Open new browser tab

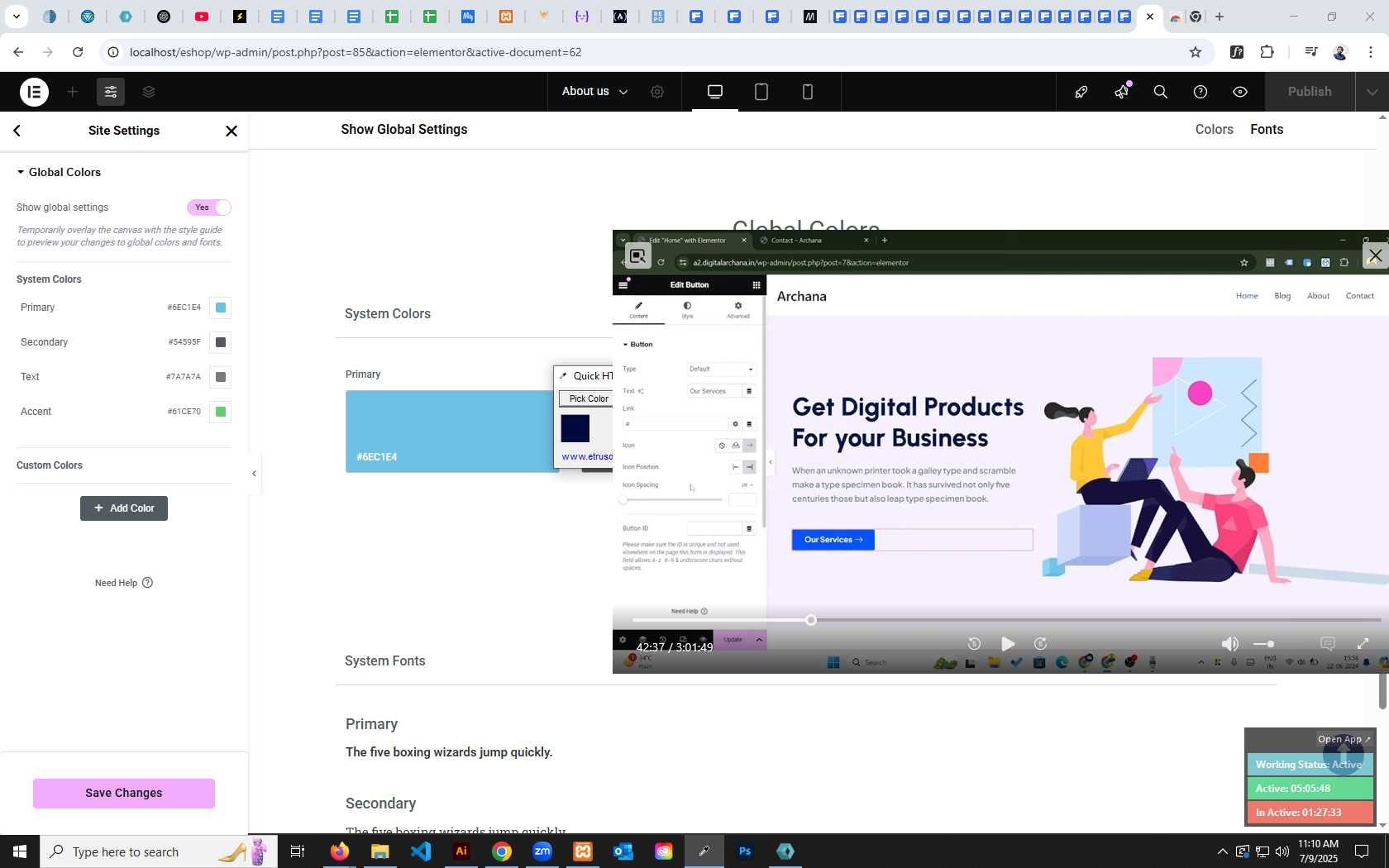pos(1220,17)
